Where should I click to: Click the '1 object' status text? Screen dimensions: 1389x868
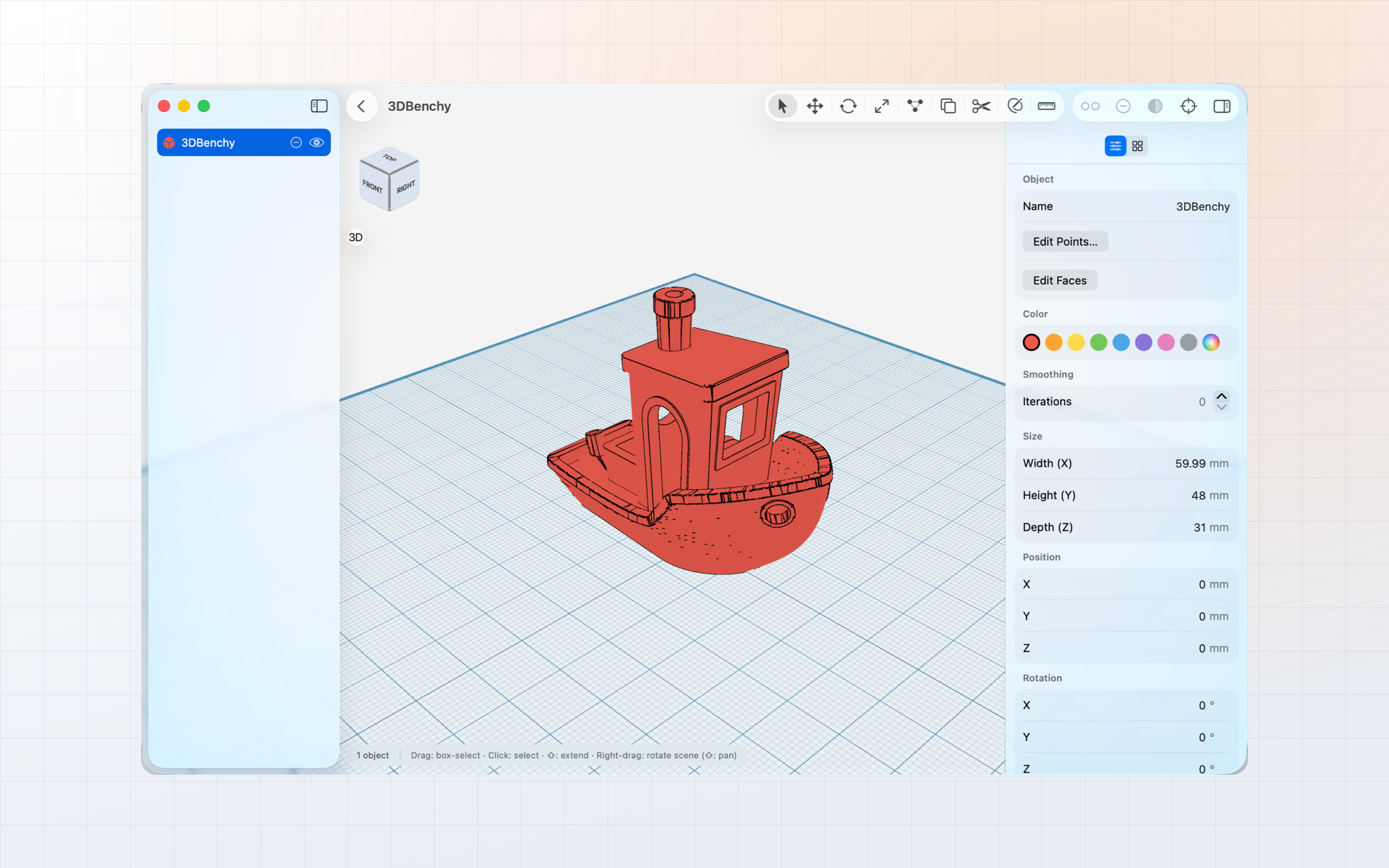[x=373, y=756]
